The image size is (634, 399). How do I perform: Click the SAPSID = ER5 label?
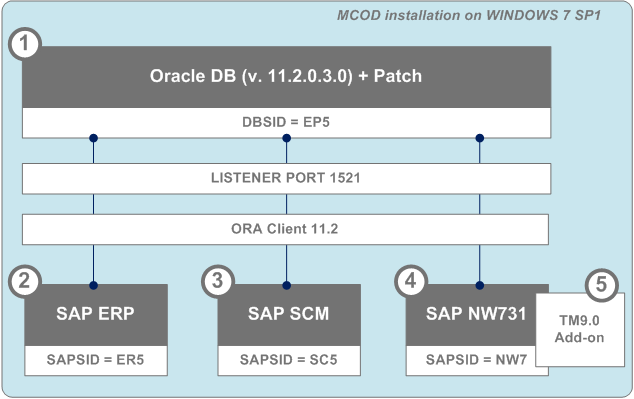pos(96,360)
